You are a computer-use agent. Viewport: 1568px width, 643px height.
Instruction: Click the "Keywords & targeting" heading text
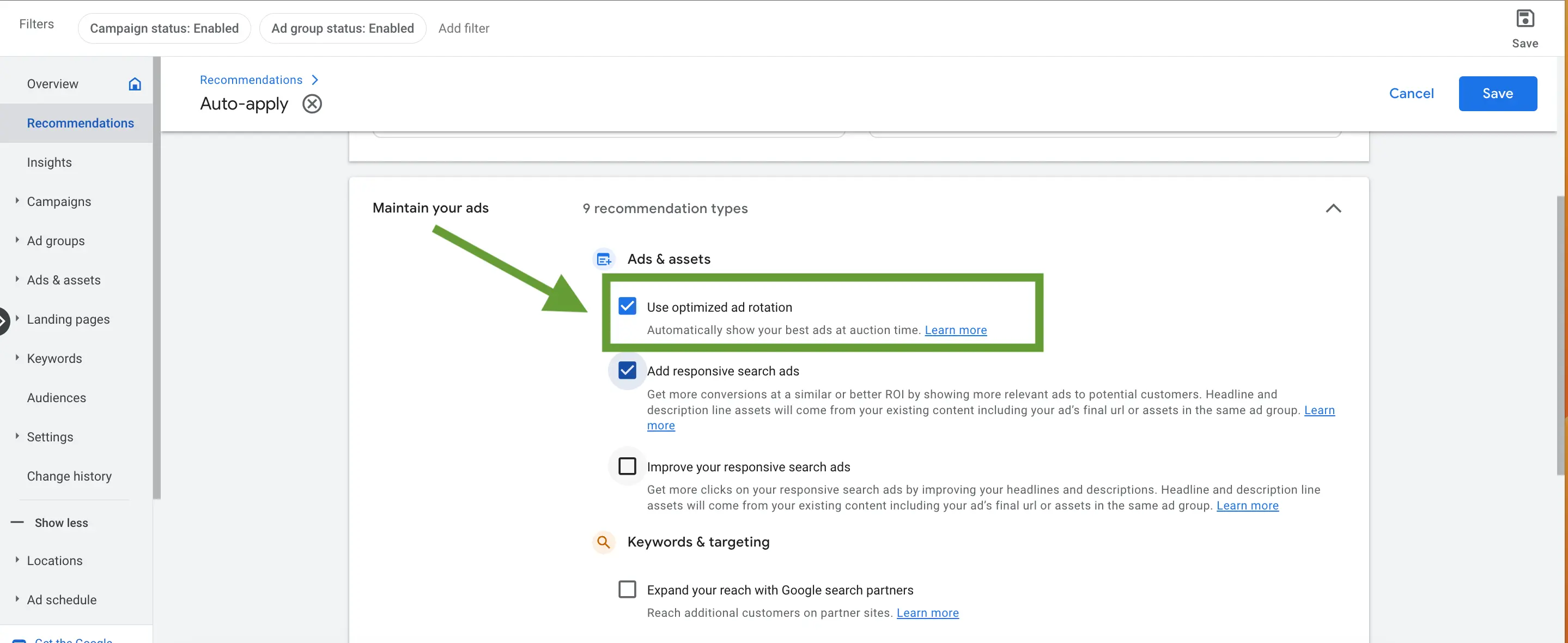[x=698, y=542]
